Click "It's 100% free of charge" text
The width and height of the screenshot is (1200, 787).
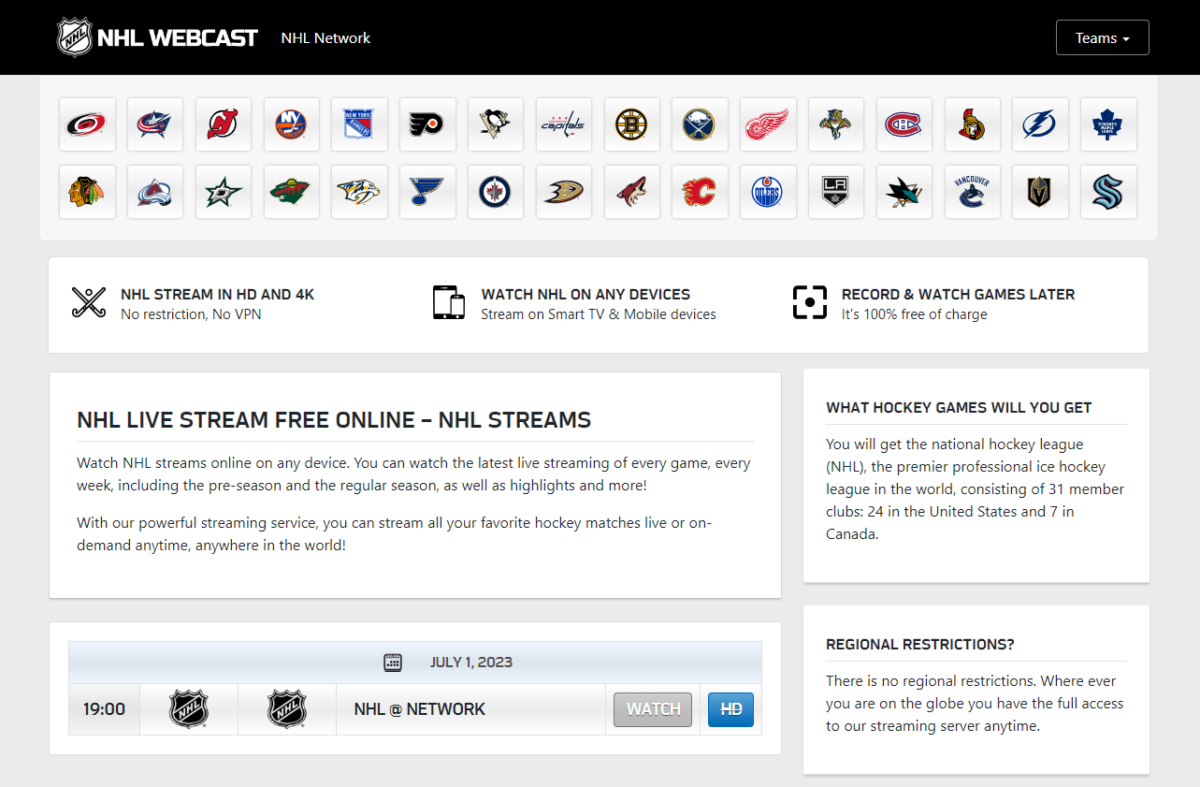pos(914,314)
